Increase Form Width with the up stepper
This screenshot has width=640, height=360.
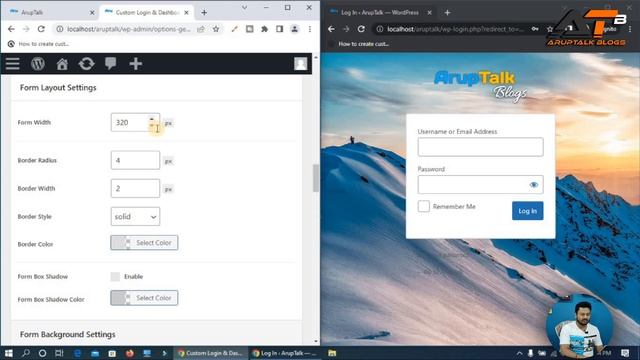pos(152,119)
